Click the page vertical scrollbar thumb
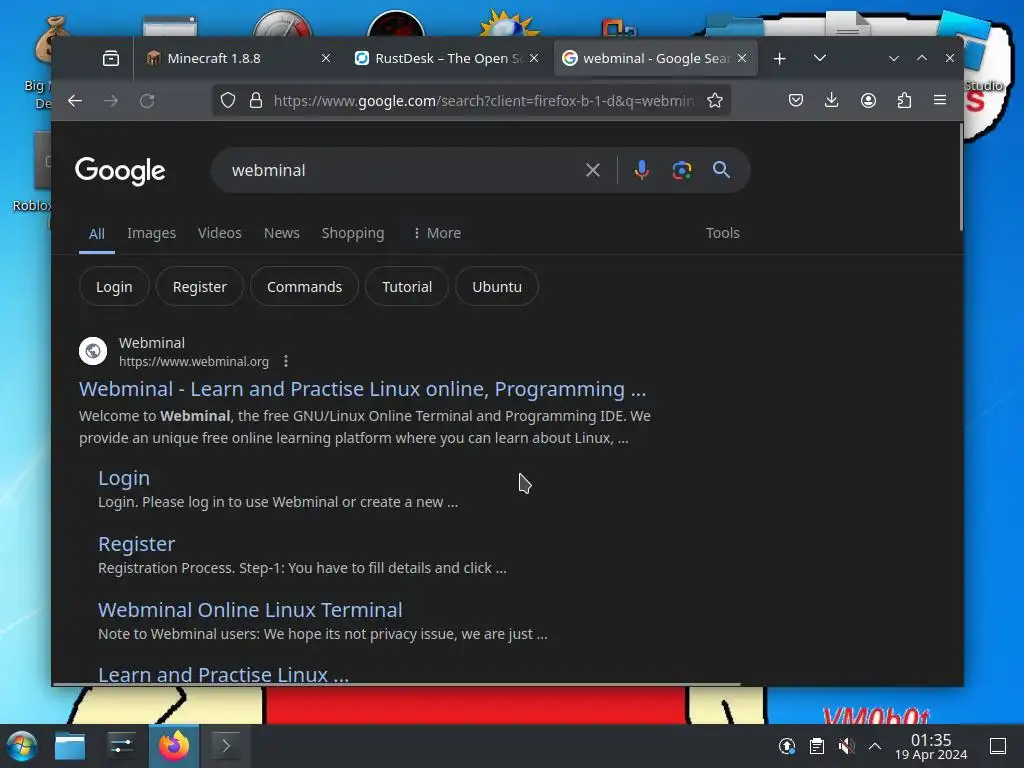This screenshot has width=1024, height=768. (x=961, y=177)
